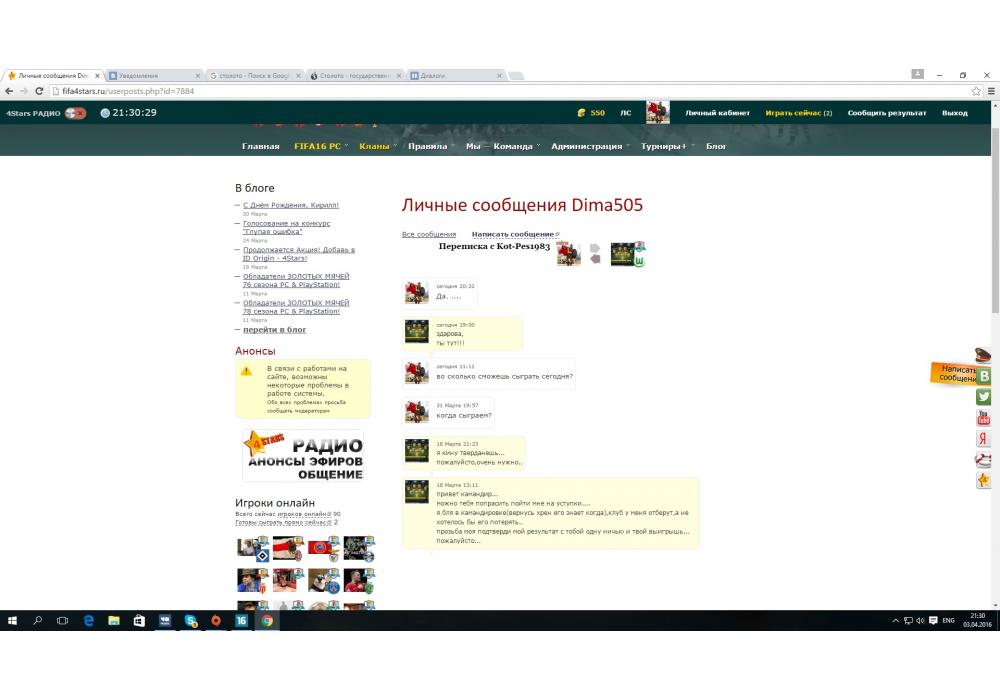Click the игроков онлайн link
Screen dimensions: 1000x700
[304, 514]
